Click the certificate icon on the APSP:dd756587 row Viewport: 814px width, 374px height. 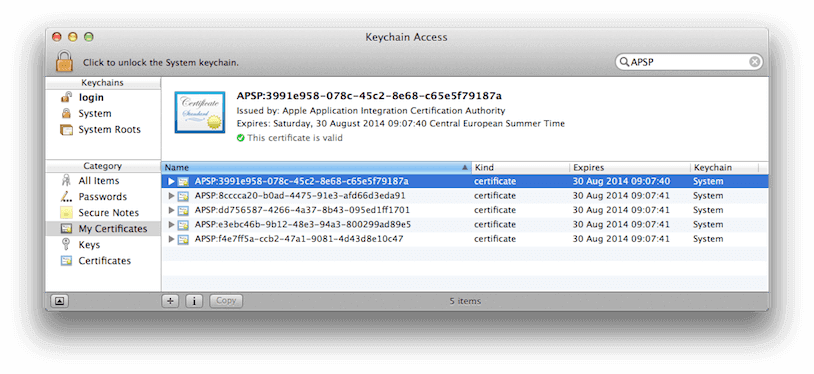coord(183,210)
